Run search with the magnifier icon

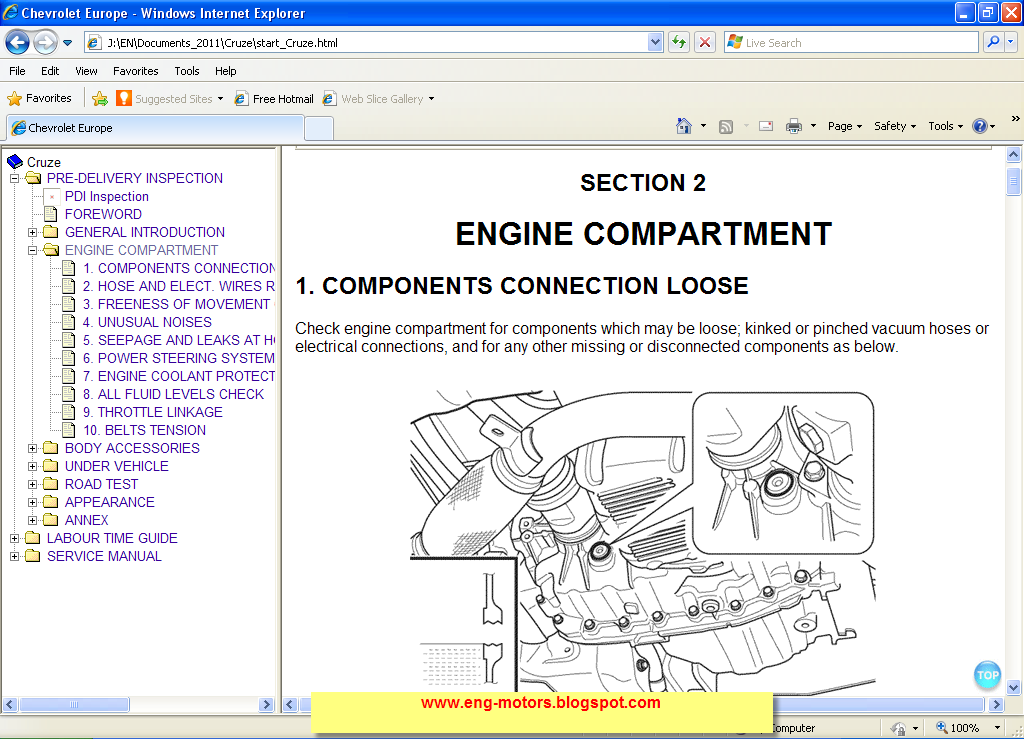[993, 42]
